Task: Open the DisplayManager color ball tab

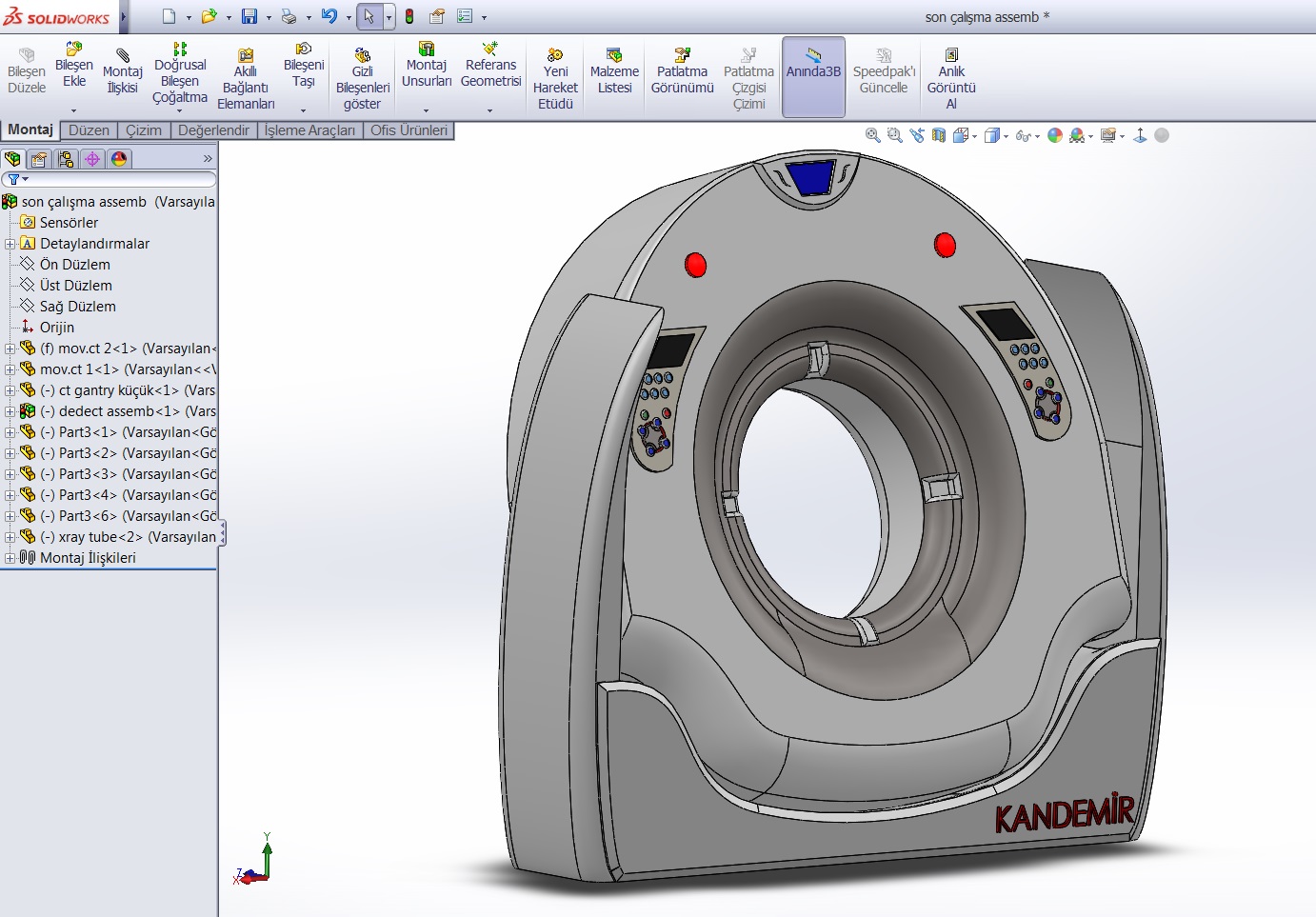Action: click(119, 159)
